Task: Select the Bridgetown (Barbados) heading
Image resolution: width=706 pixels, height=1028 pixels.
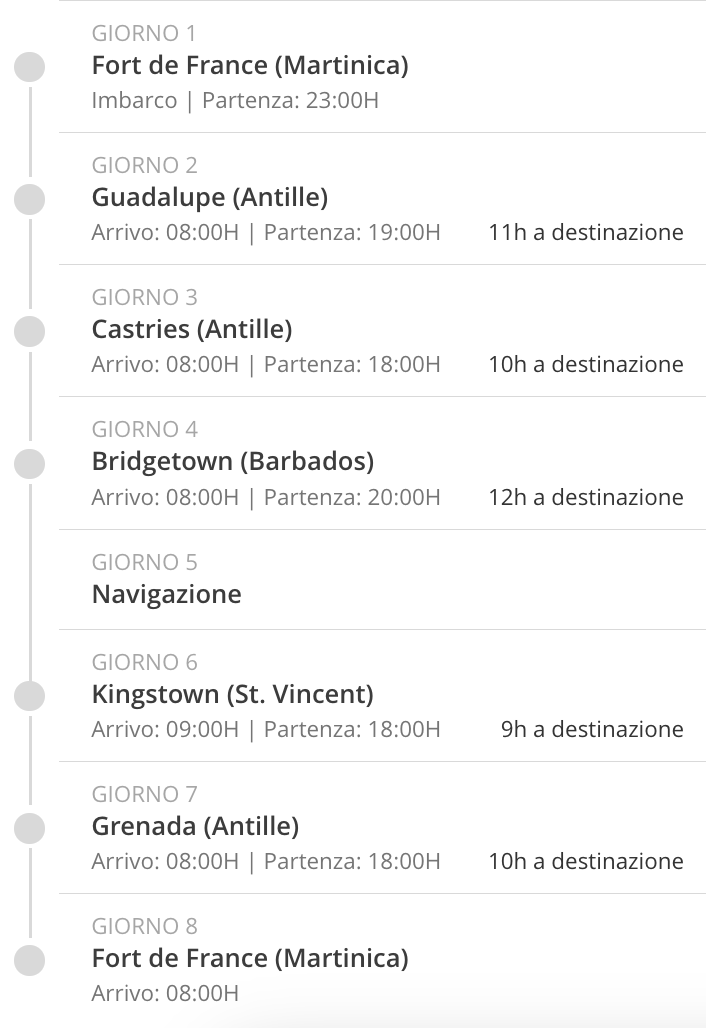Action: click(x=233, y=462)
